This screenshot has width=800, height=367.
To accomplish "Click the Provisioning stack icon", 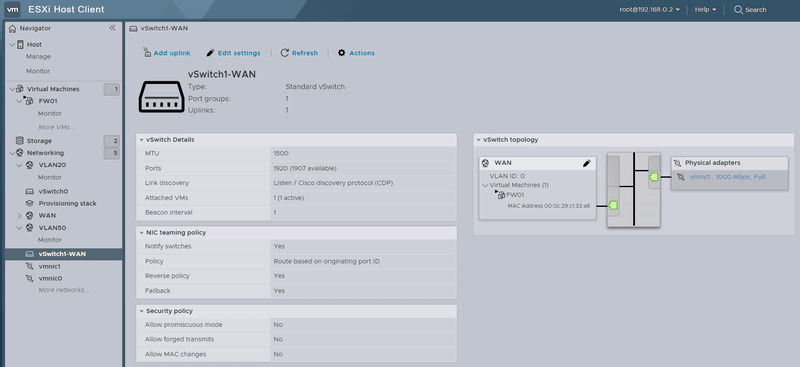I will pyautogui.click(x=30, y=203).
